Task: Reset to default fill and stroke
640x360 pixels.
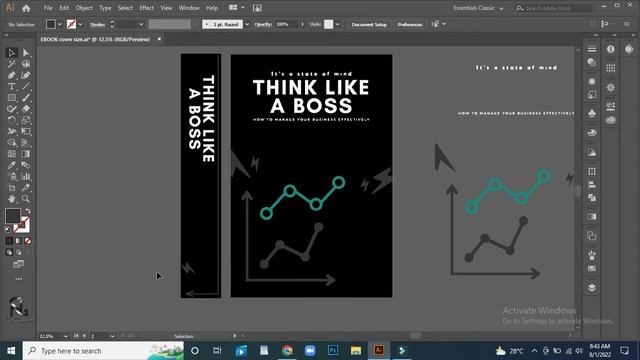Action: (x=8, y=230)
